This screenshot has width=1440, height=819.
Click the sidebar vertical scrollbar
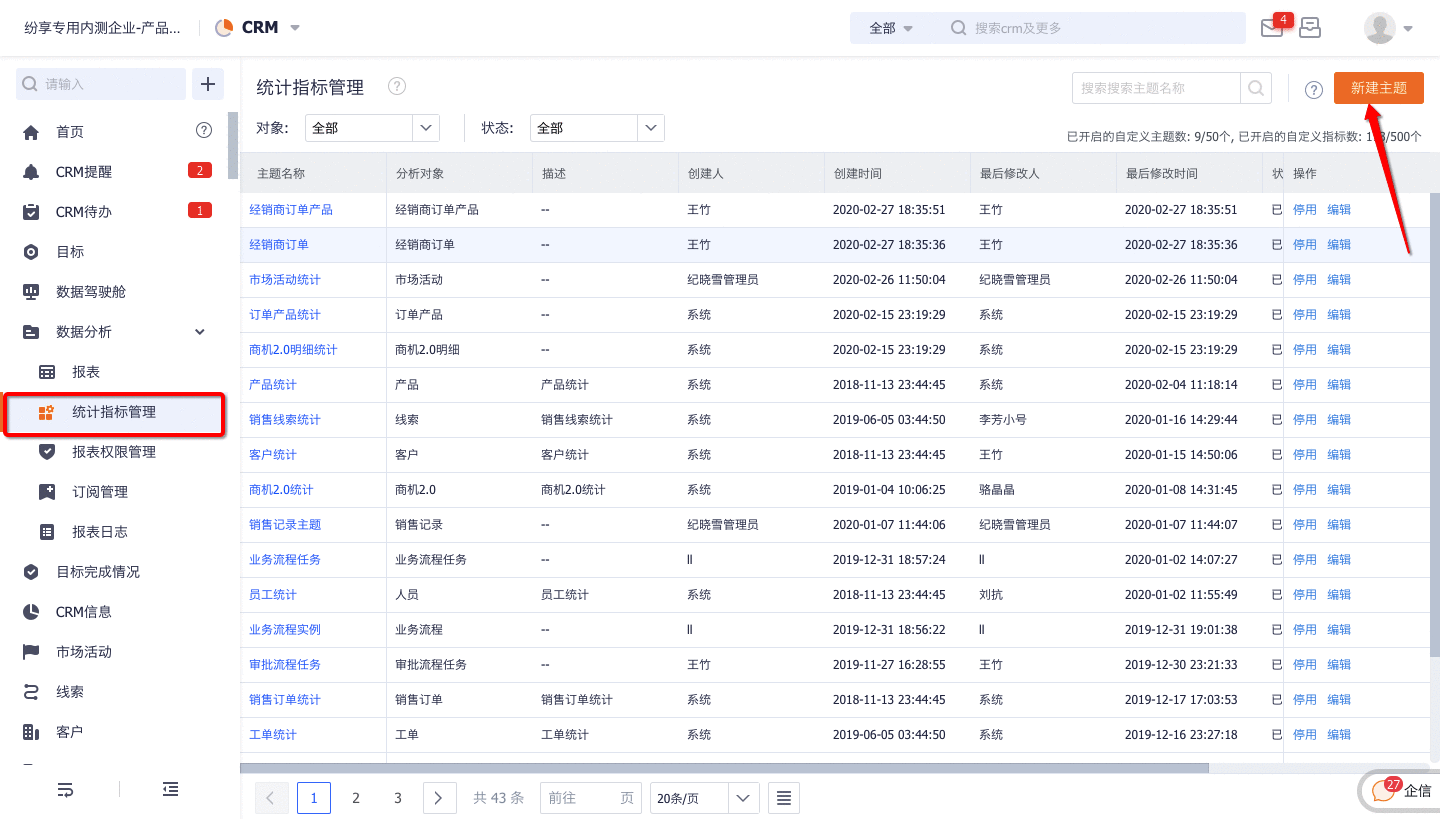pos(233,145)
